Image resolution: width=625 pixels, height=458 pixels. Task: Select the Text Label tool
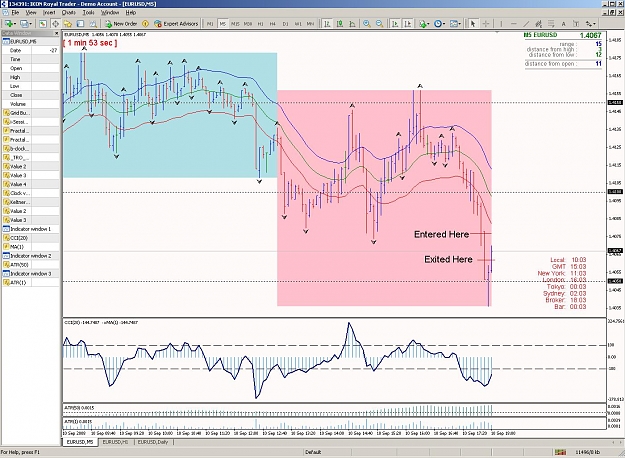[576, 24]
